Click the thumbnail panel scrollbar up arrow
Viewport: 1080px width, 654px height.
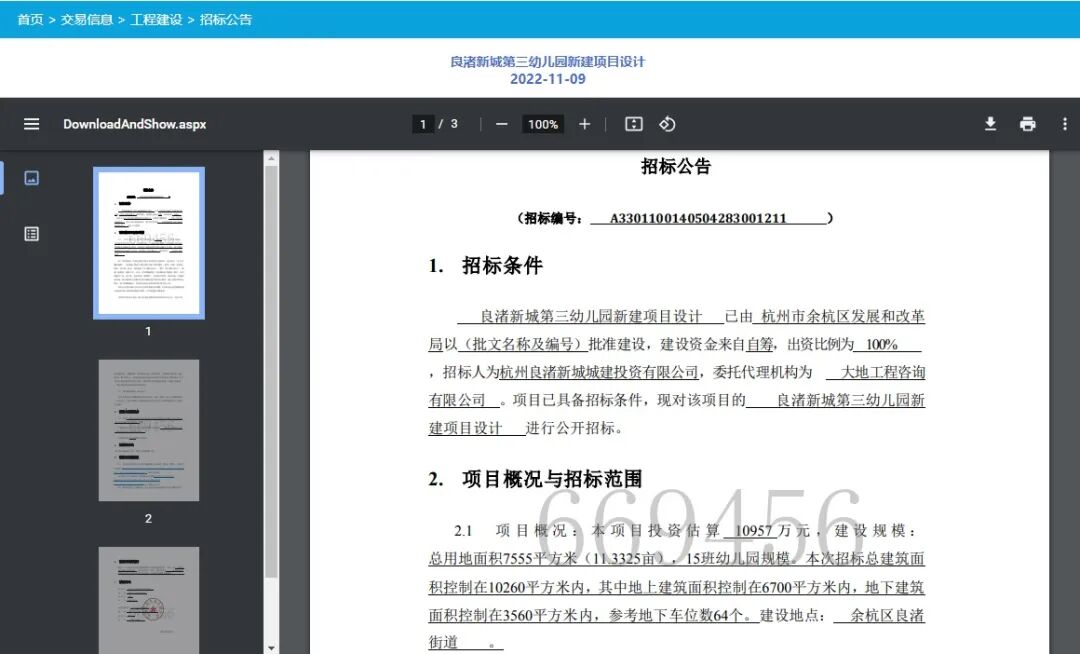pyautogui.click(x=271, y=158)
